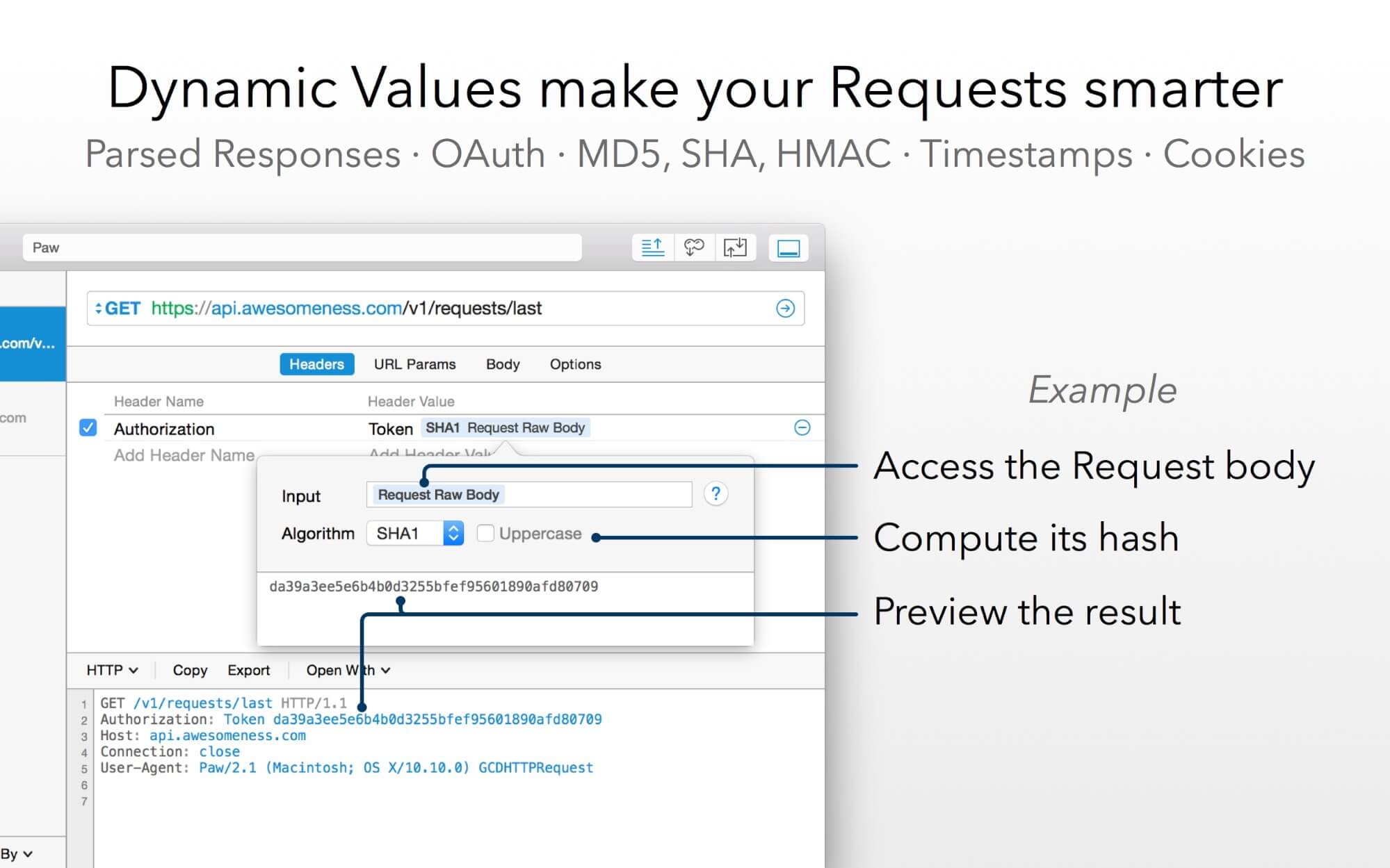Screen dimensions: 1390x868
Task: Click the Host: api.awesomeness.com line
Action: pyautogui.click(x=203, y=735)
